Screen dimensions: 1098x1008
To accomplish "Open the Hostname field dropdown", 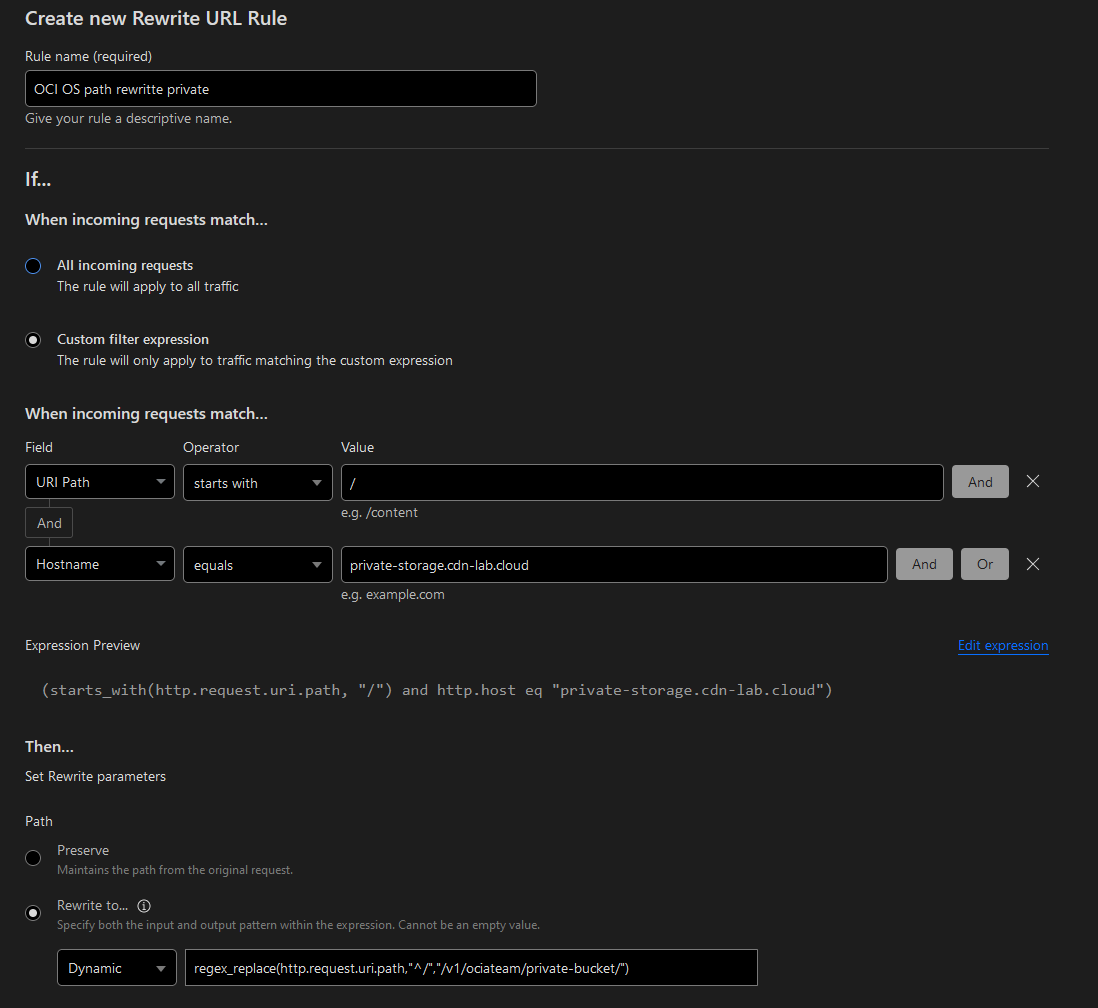I will (100, 564).
